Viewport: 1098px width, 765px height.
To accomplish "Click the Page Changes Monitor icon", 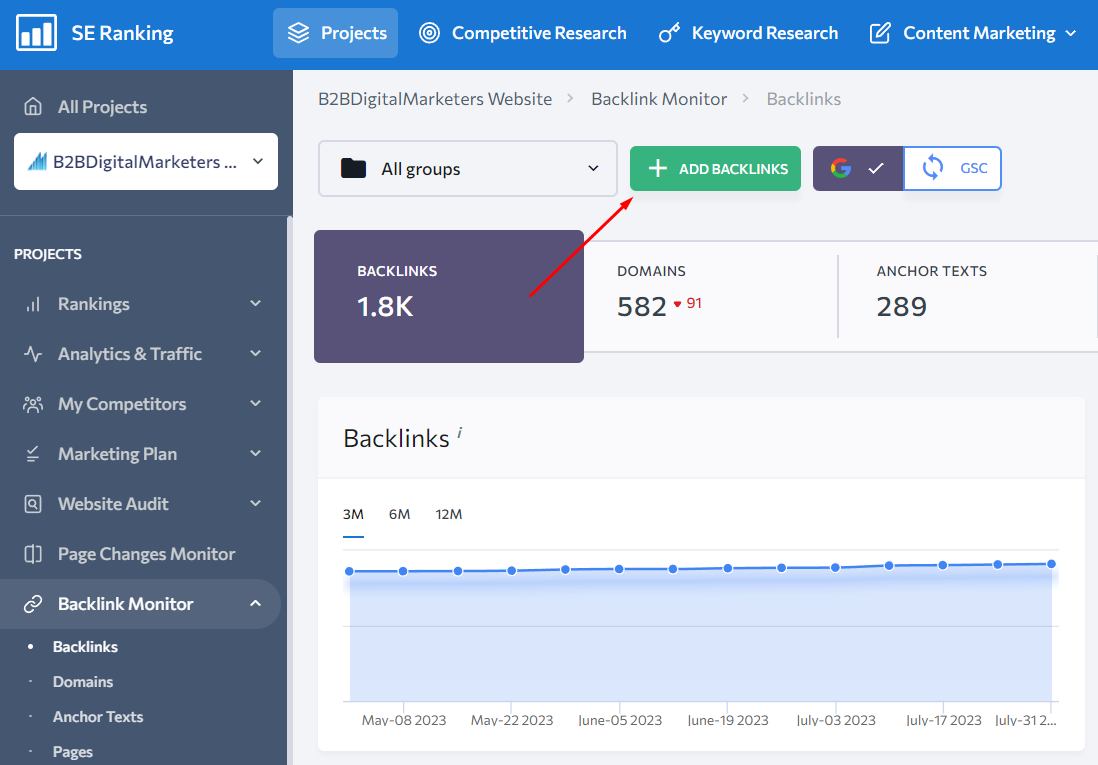I will click(x=33, y=554).
